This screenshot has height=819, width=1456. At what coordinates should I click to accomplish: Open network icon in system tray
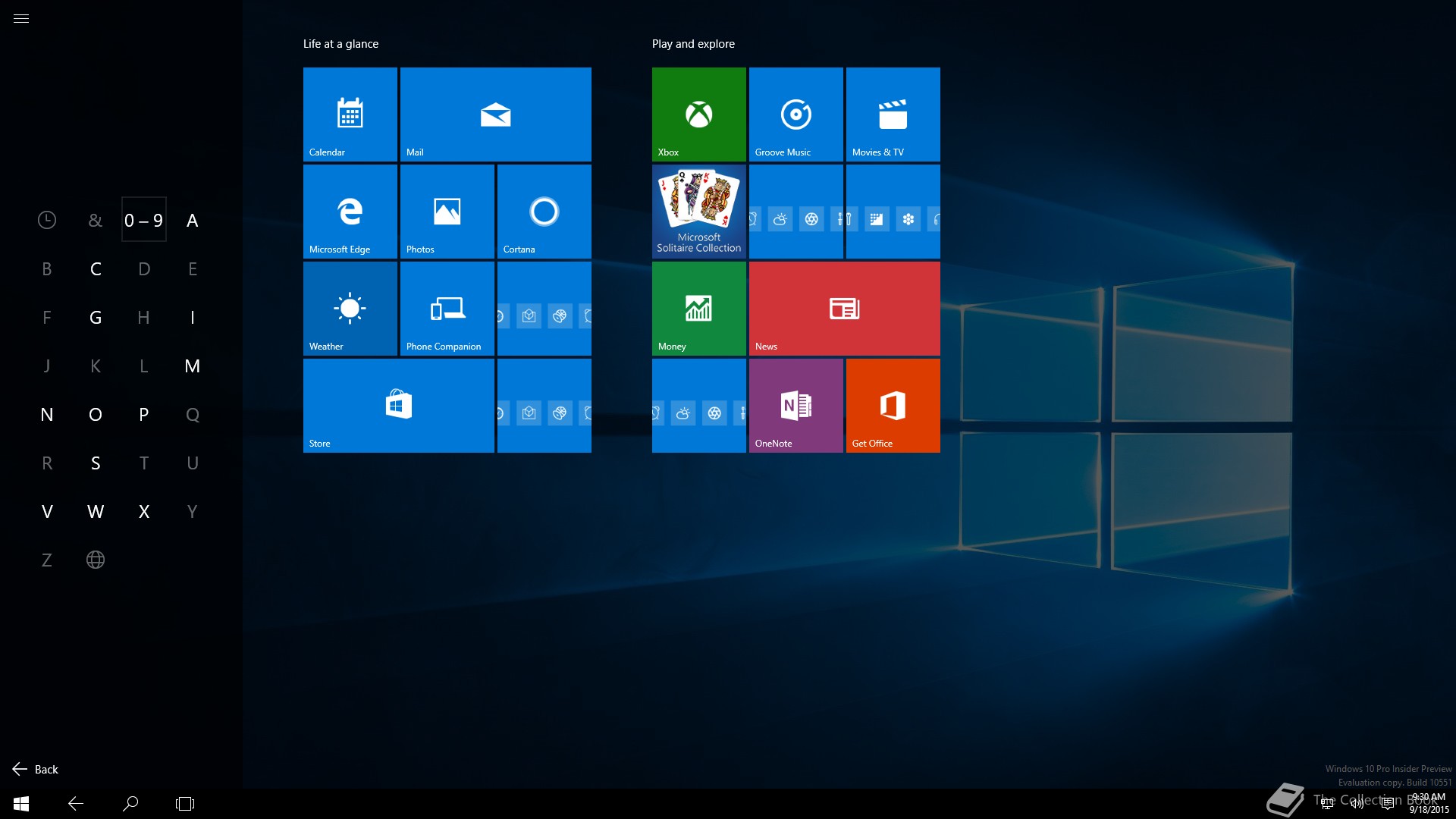[x=1327, y=804]
